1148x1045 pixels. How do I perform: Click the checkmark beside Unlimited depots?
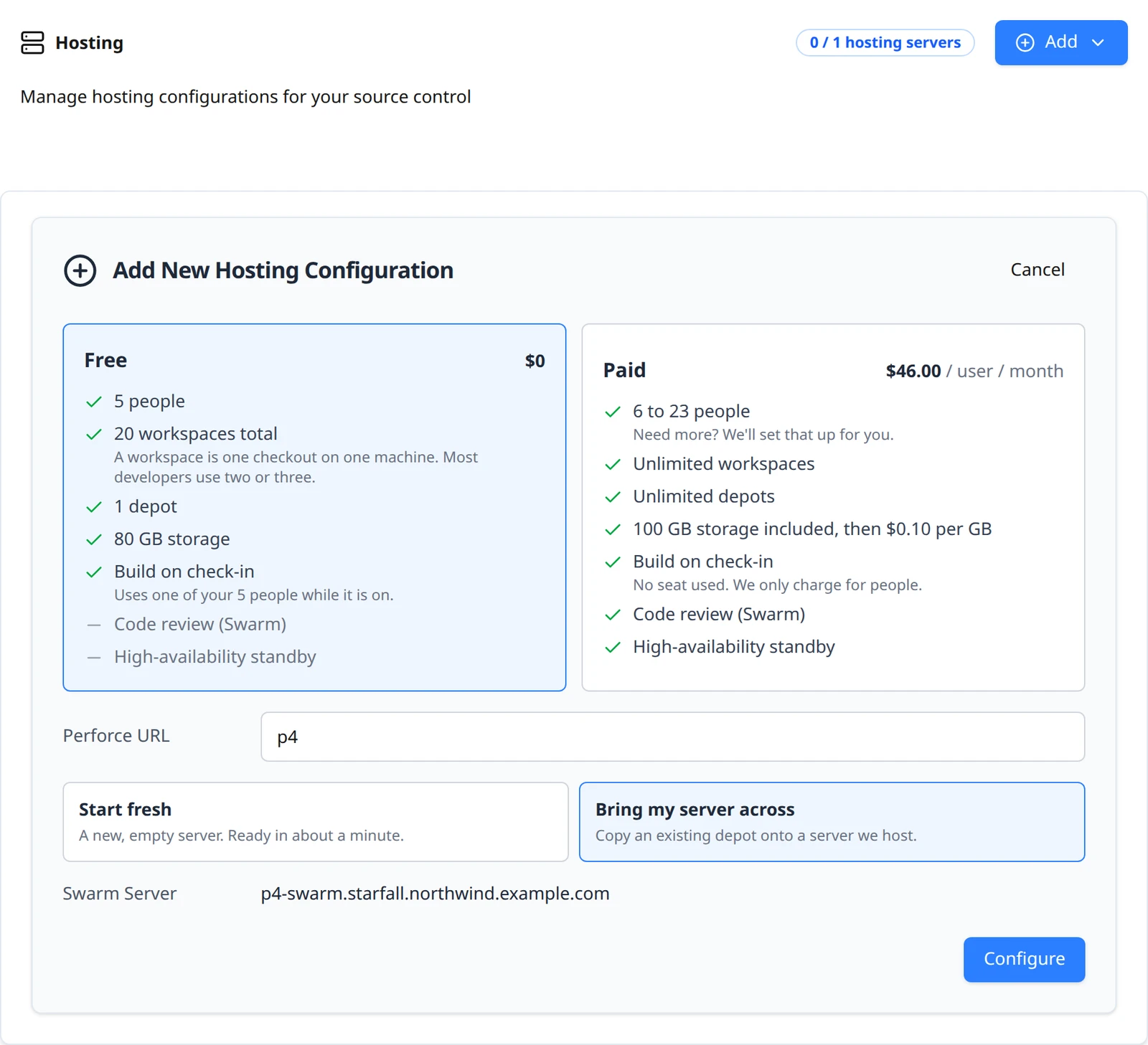tap(613, 497)
